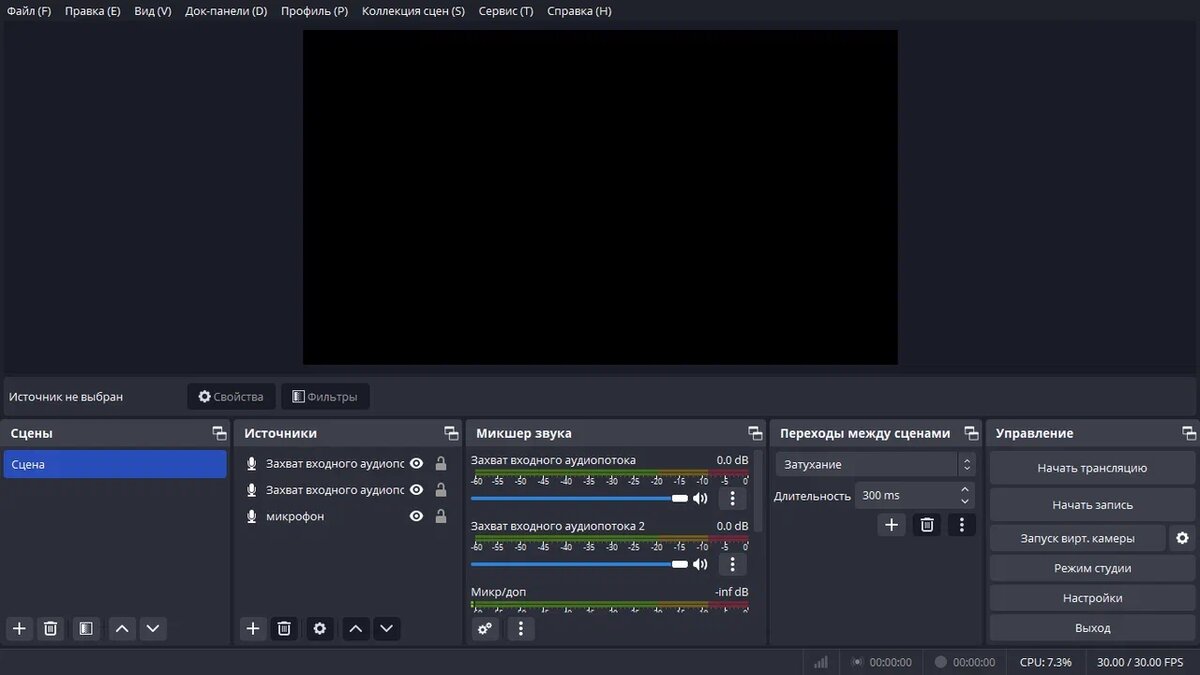This screenshot has width=1200, height=675.
Task: Add a new scene with plus icon
Action: [x=19, y=628]
